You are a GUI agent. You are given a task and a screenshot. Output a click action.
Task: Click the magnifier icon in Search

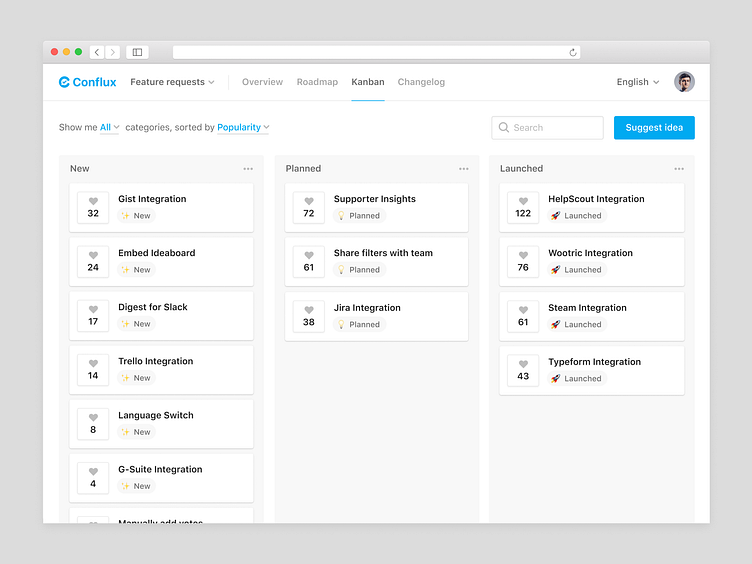tap(504, 127)
